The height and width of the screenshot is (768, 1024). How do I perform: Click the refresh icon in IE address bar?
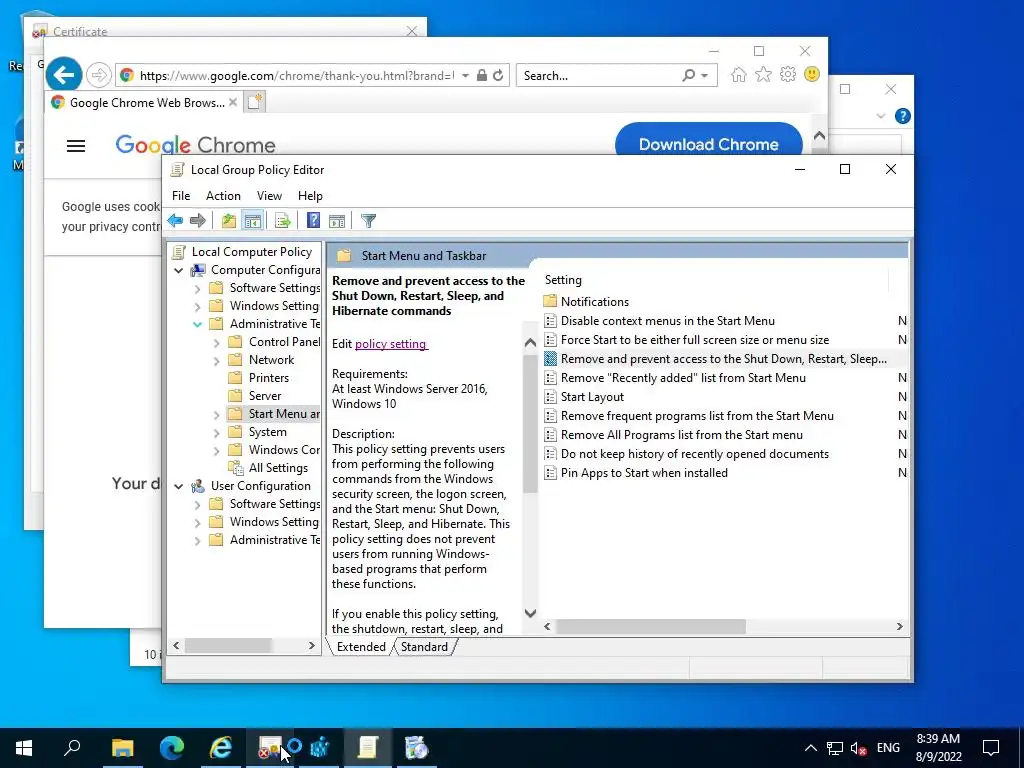498,75
